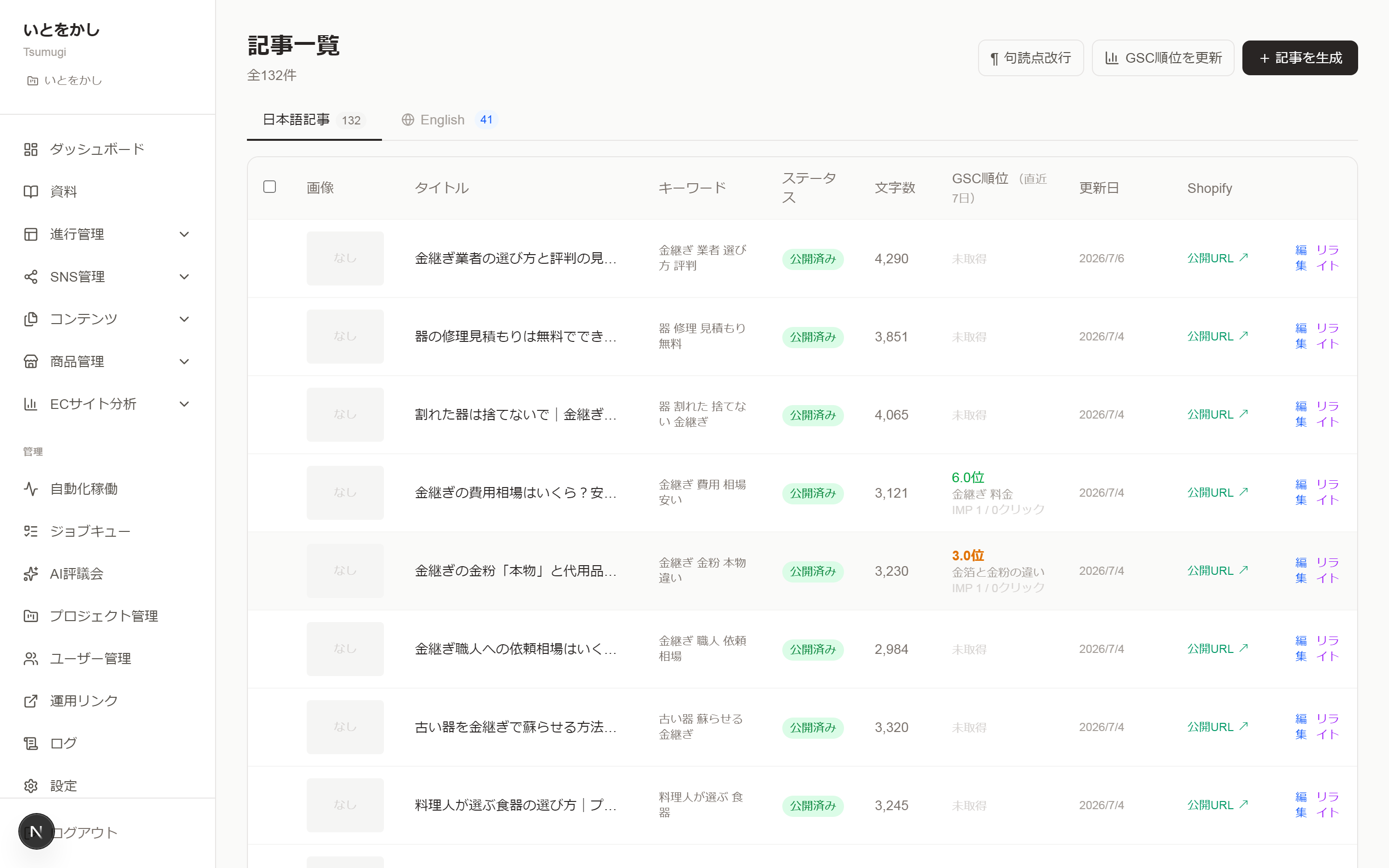This screenshot has width=1389, height=868.
Task: Open the 資料 book icon
Action: 31,192
